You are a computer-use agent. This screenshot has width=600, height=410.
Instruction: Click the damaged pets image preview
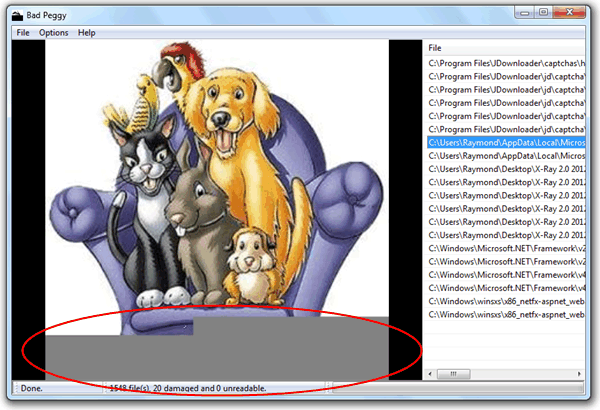coord(217,210)
